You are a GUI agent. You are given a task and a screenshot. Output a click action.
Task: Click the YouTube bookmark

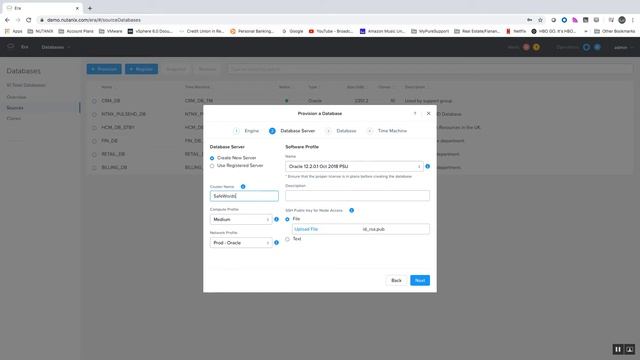(x=331, y=31)
